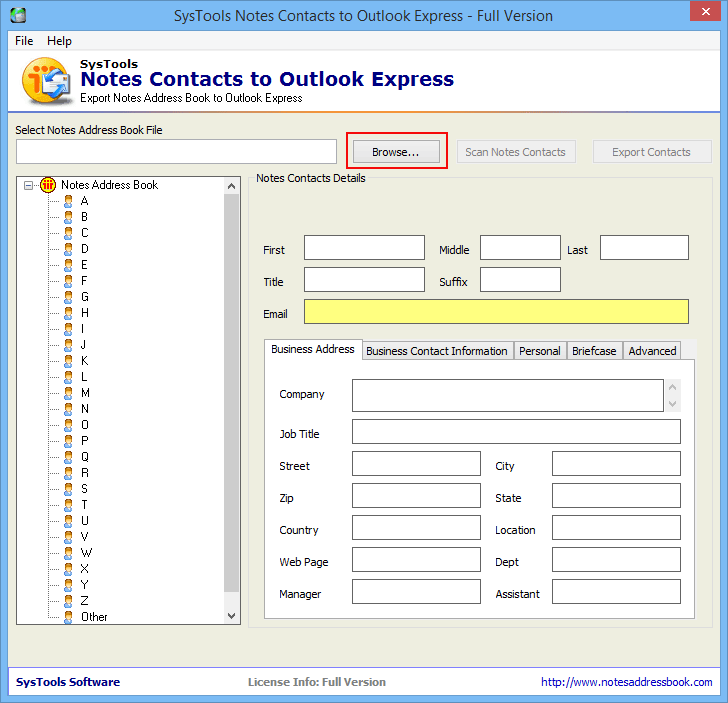Click the tree scrollbar up arrow
This screenshot has height=703, width=728.
(x=231, y=186)
